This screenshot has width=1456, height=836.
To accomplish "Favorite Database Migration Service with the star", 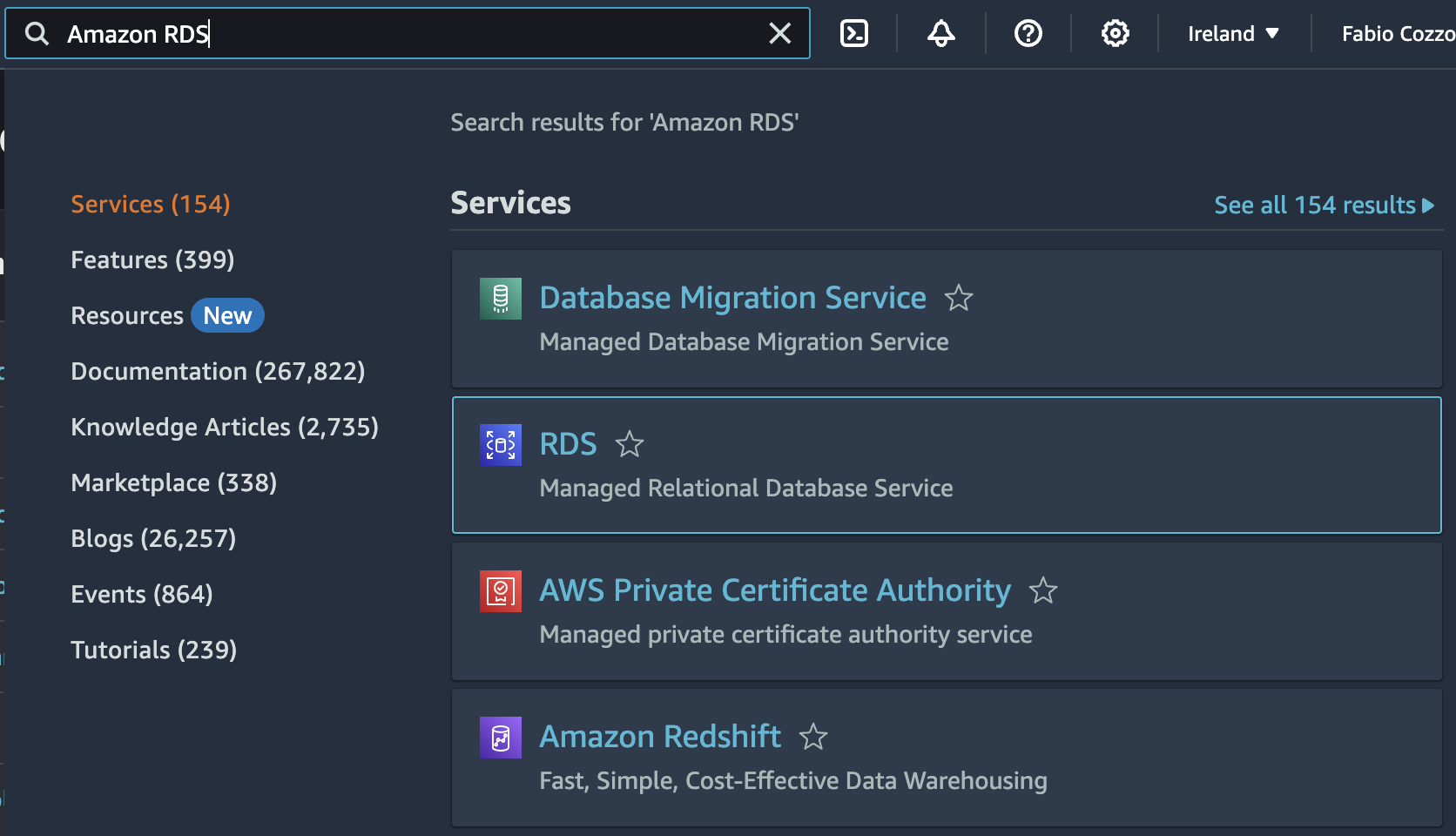I will (x=959, y=298).
